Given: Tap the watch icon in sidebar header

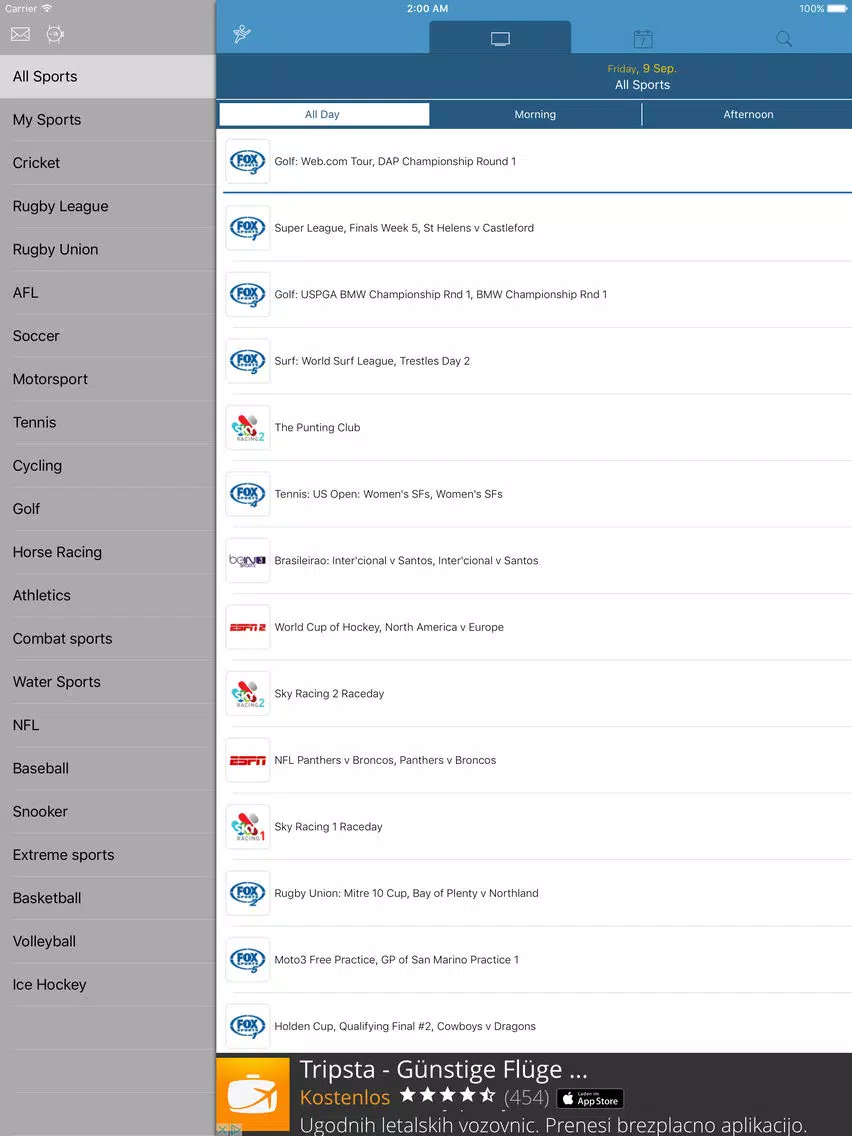Looking at the screenshot, I should [54, 34].
